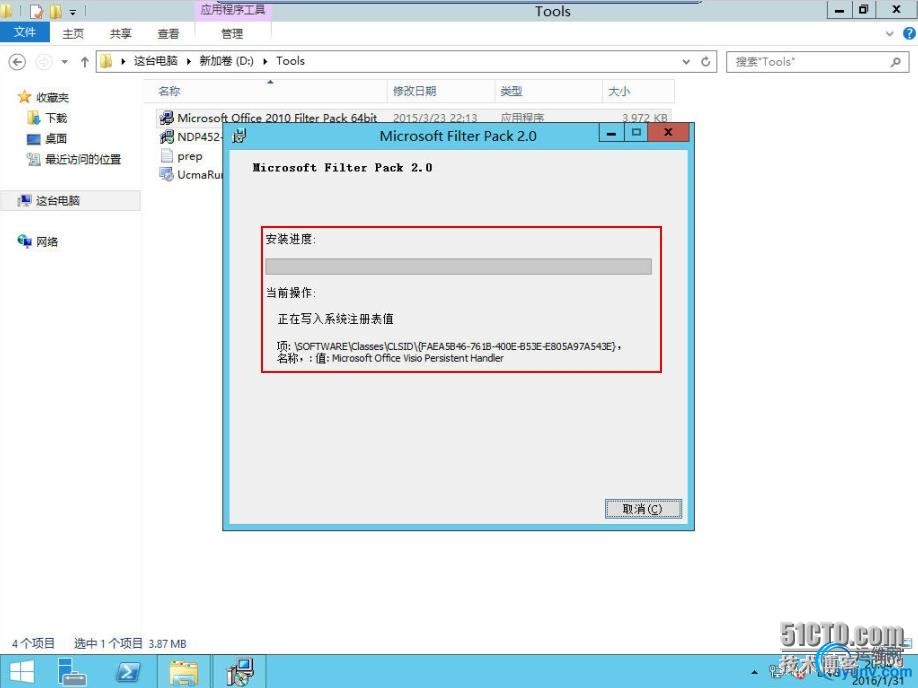
Task: Open Explorer help via question mark icon
Action: (x=909, y=33)
